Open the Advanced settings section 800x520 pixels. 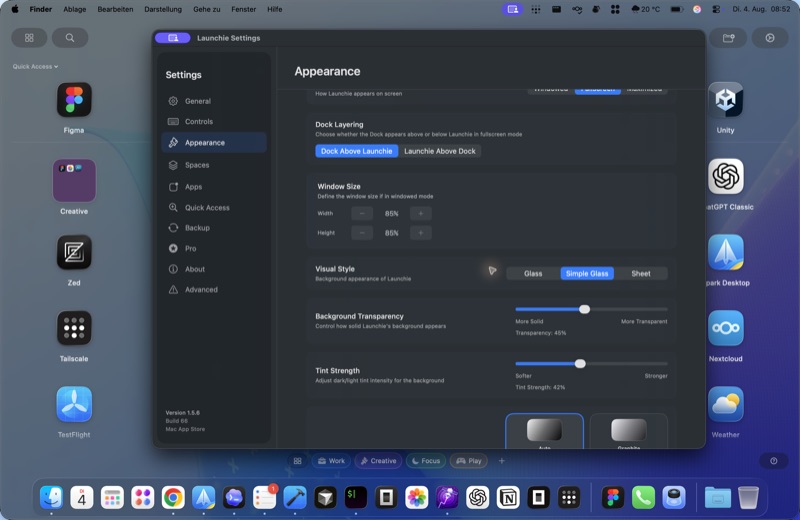tap(214, 289)
